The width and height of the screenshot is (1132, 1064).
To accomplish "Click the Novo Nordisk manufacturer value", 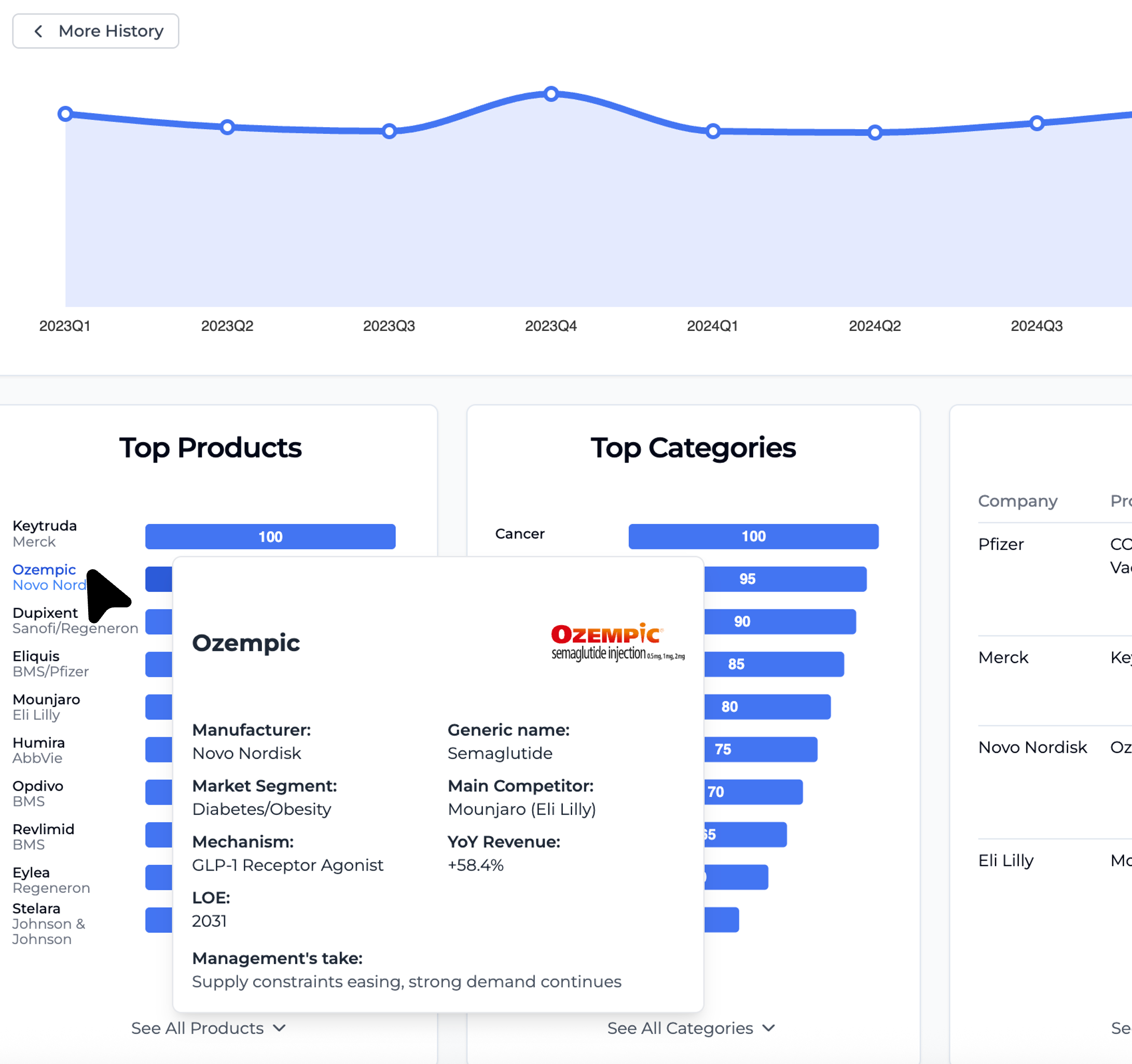I will [x=246, y=753].
